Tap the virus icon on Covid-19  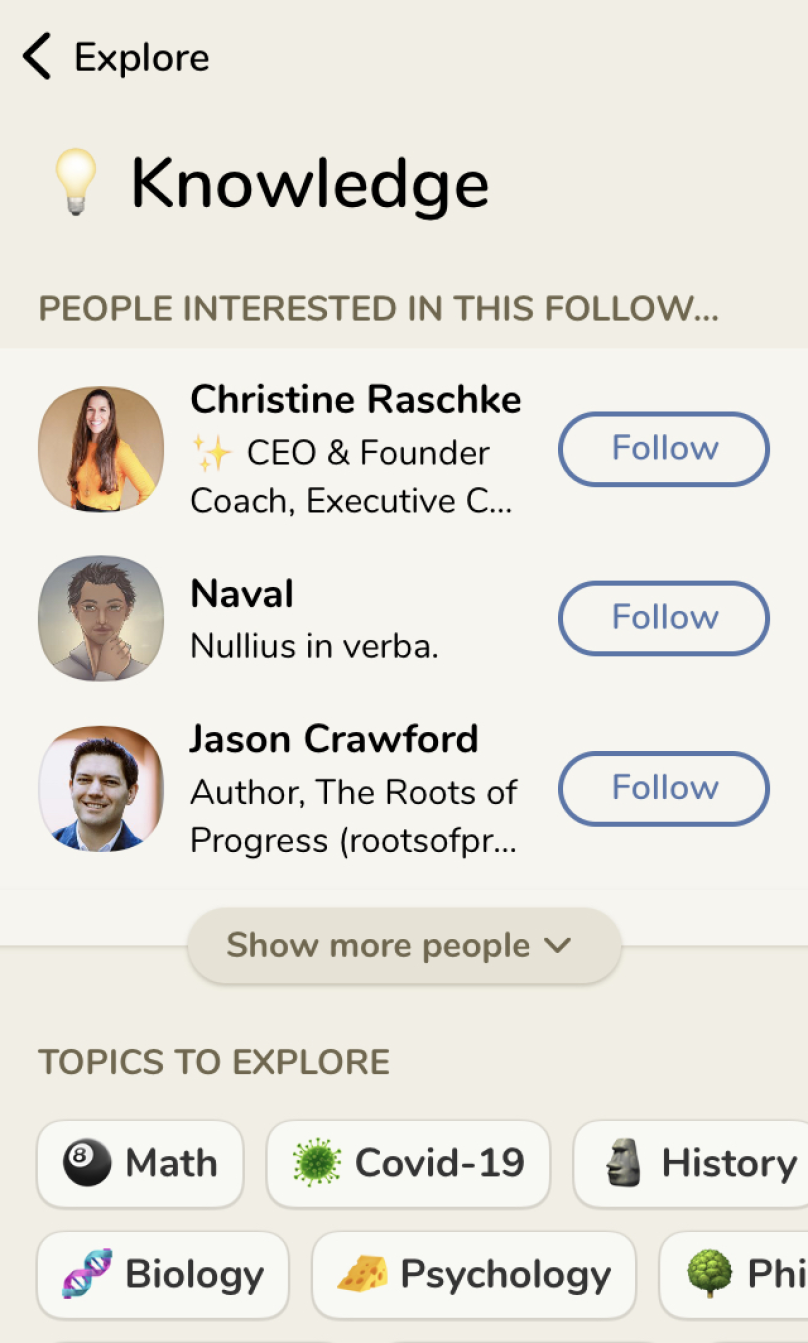tap(317, 1164)
